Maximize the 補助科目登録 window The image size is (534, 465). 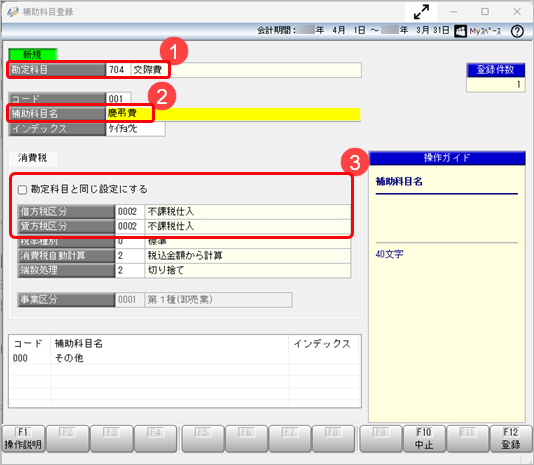[485, 12]
